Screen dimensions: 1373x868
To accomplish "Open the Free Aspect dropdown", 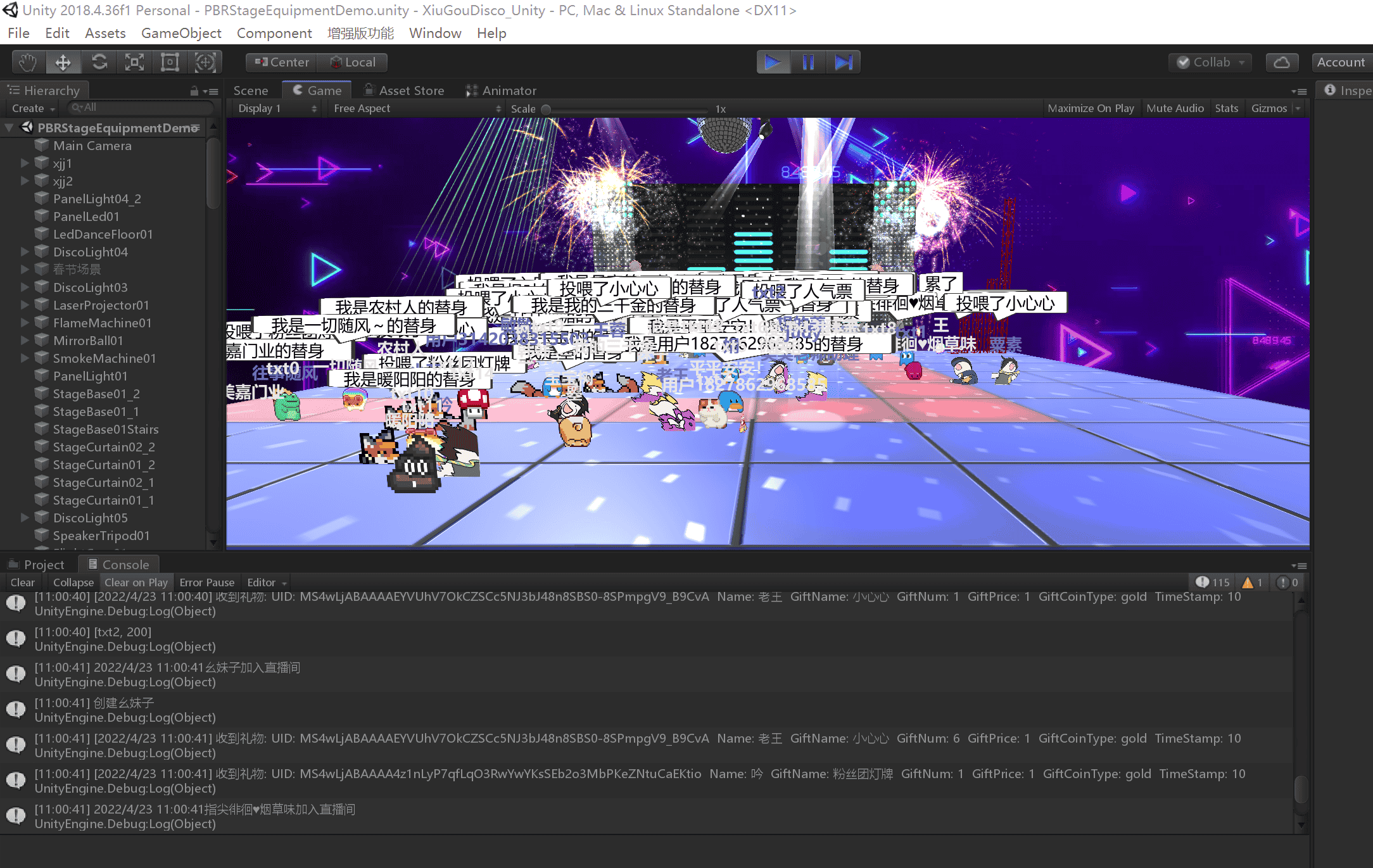I will 415,108.
